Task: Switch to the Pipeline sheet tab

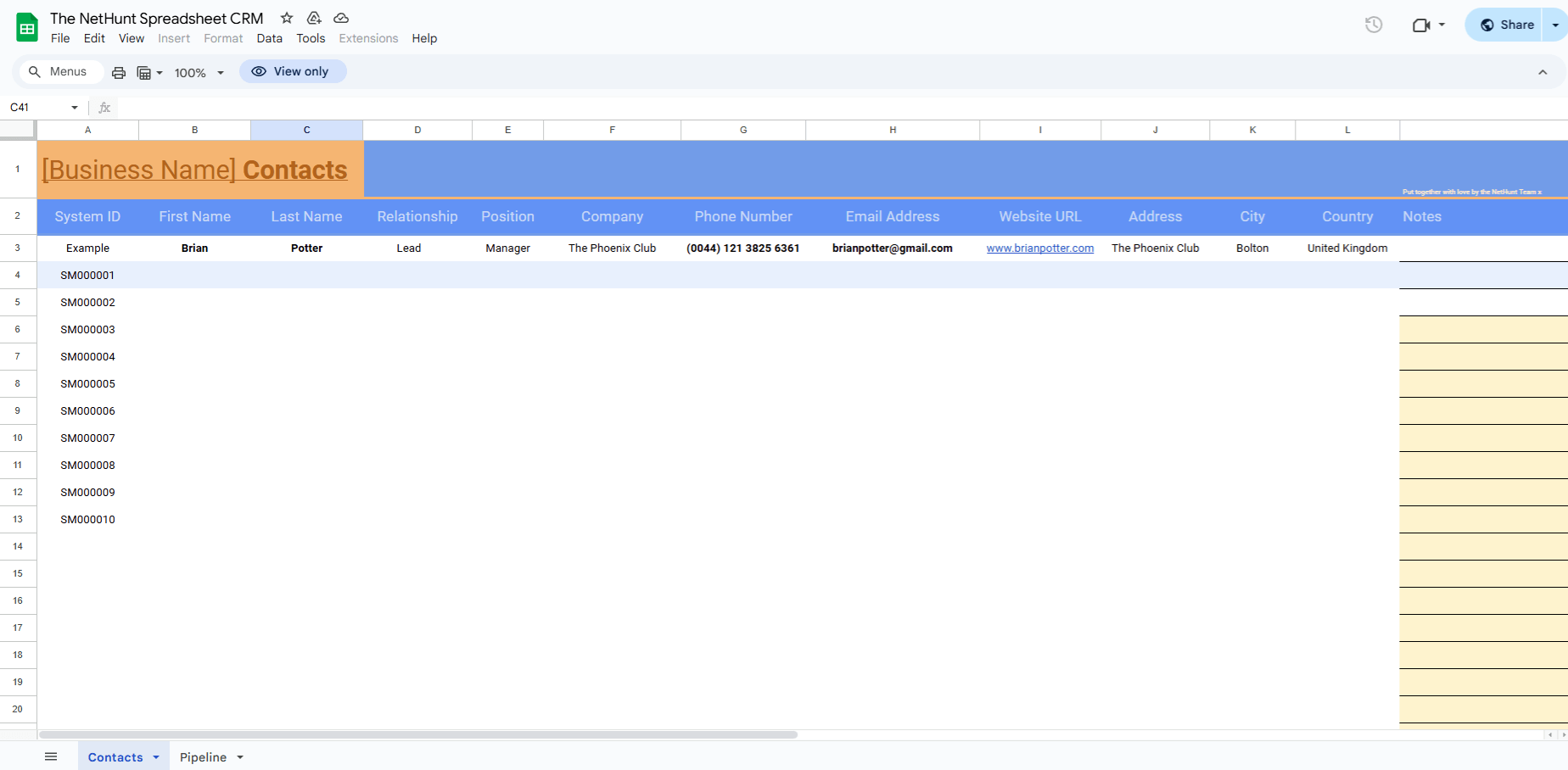Action: coord(204,756)
